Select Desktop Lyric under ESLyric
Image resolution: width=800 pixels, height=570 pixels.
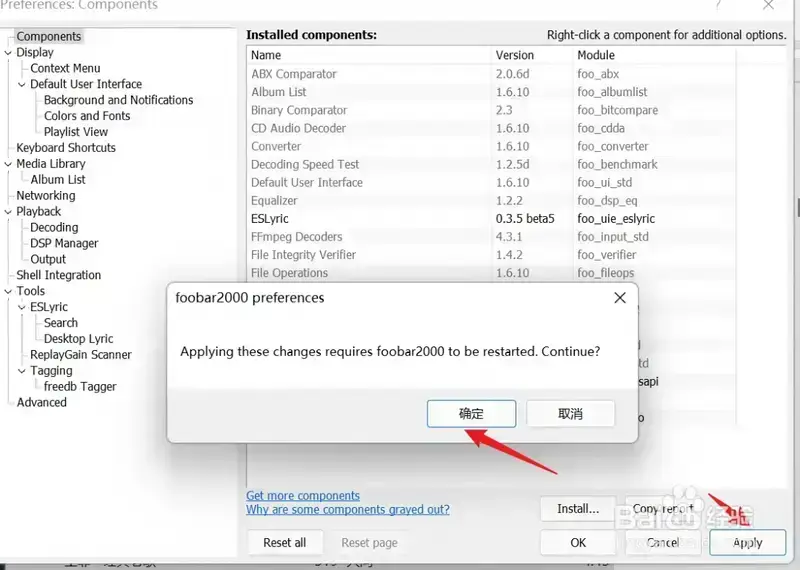(78, 339)
